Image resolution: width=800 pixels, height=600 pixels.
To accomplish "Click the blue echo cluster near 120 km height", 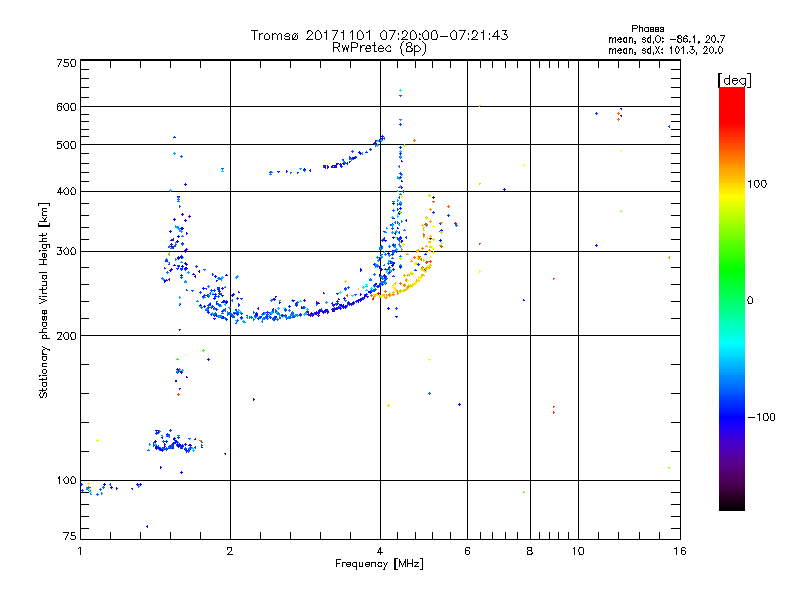I will coord(173,443).
